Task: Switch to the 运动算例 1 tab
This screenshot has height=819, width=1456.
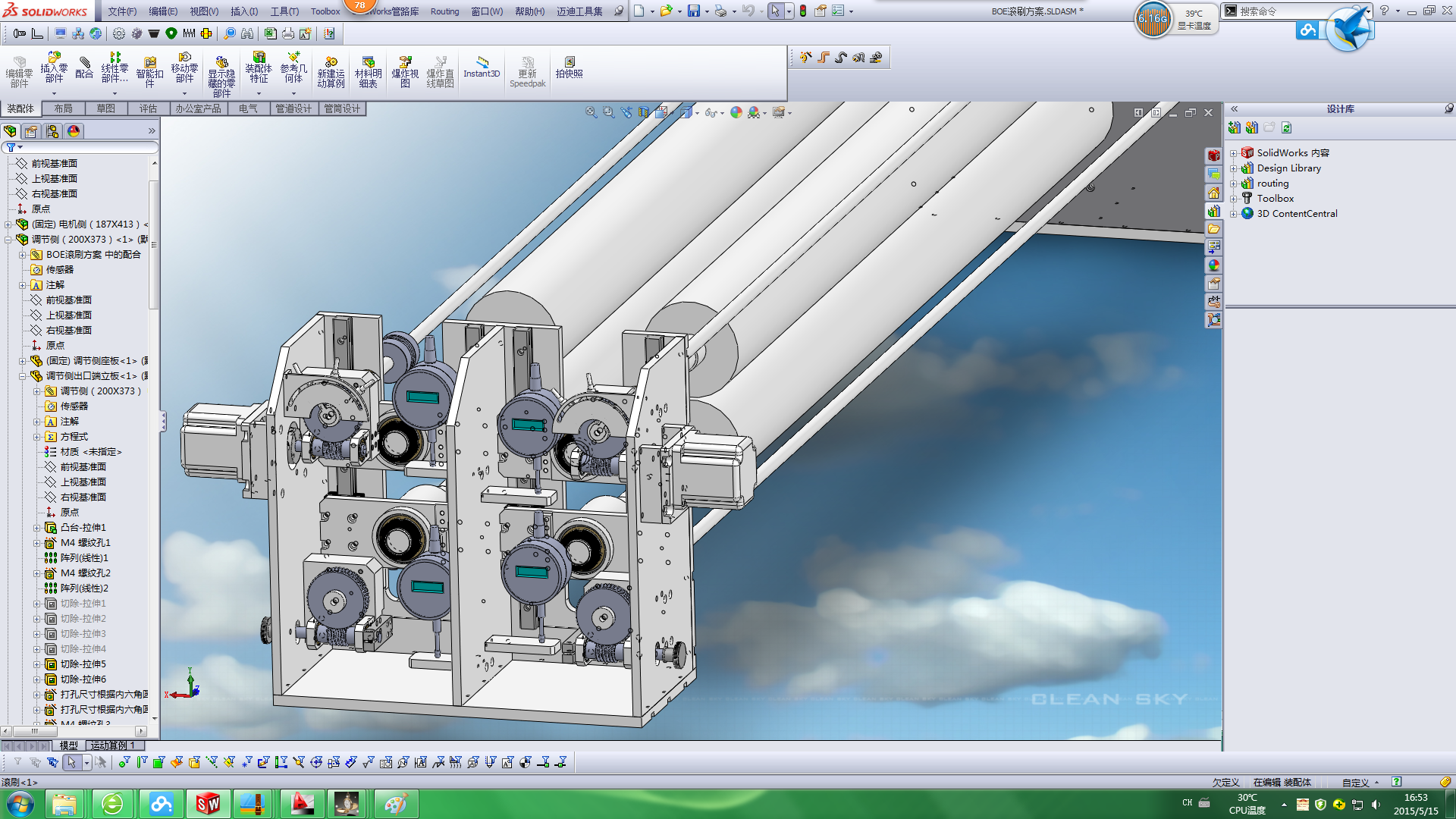Action: pyautogui.click(x=112, y=745)
